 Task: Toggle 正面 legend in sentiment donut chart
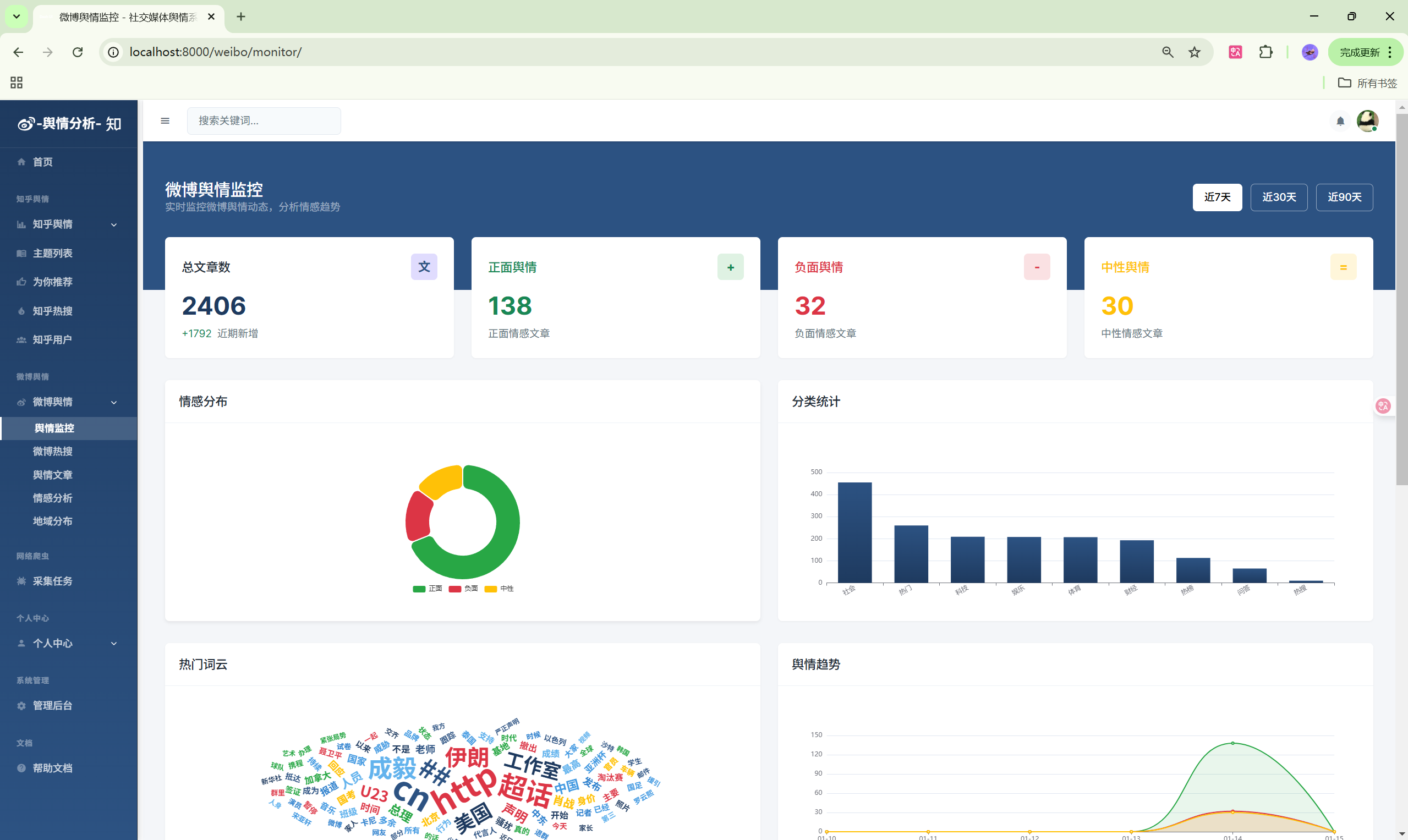pyautogui.click(x=428, y=589)
